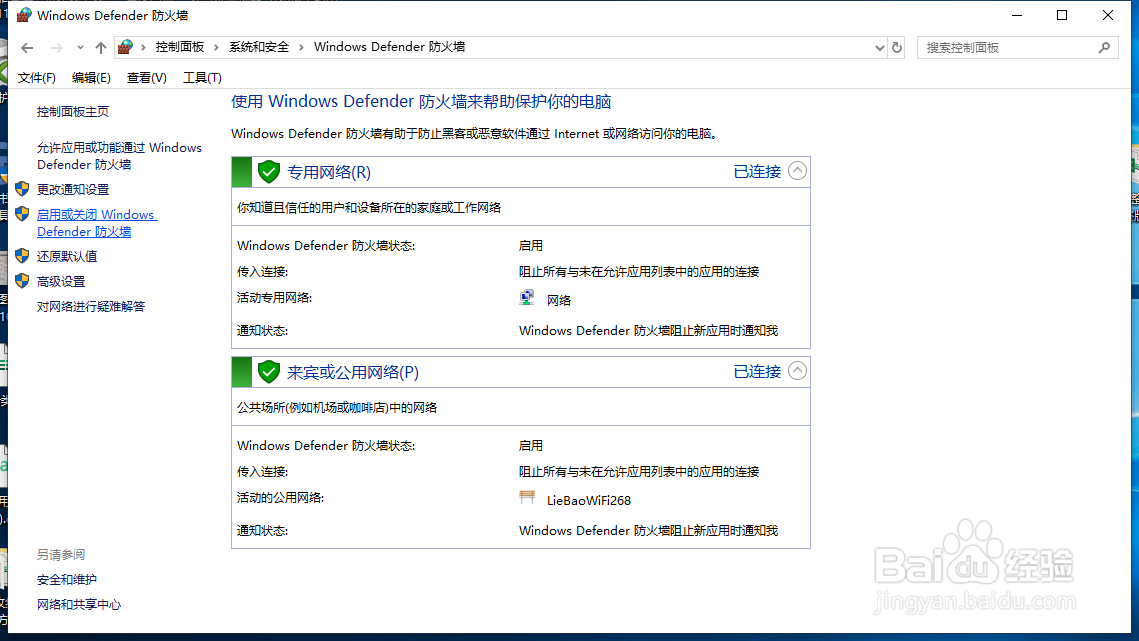Viewport: 1139px width, 641px height.
Task: Click the 系统和安全 breadcrumb
Action: [x=259, y=47]
